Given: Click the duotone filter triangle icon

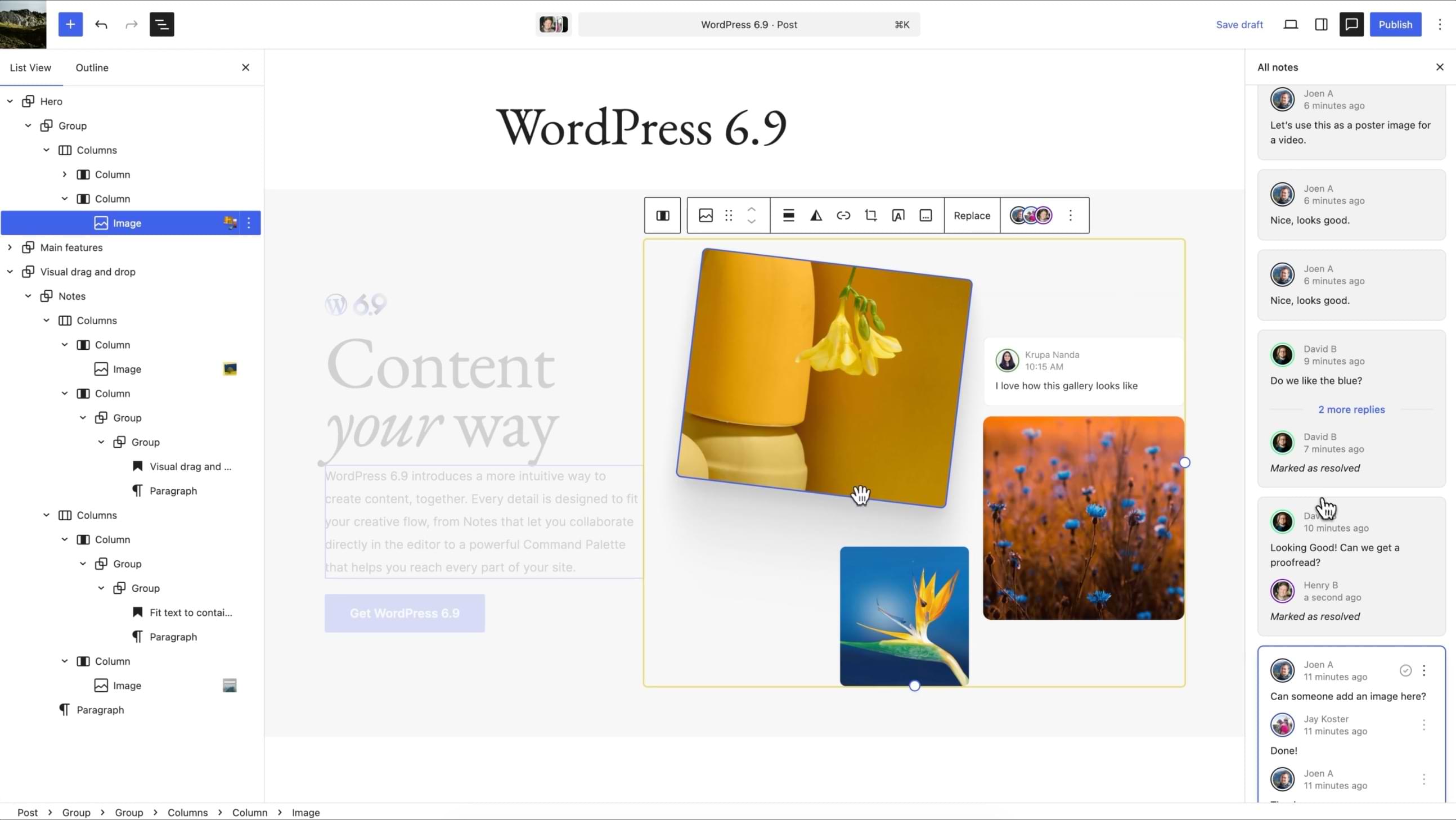Looking at the screenshot, I should click(x=816, y=215).
